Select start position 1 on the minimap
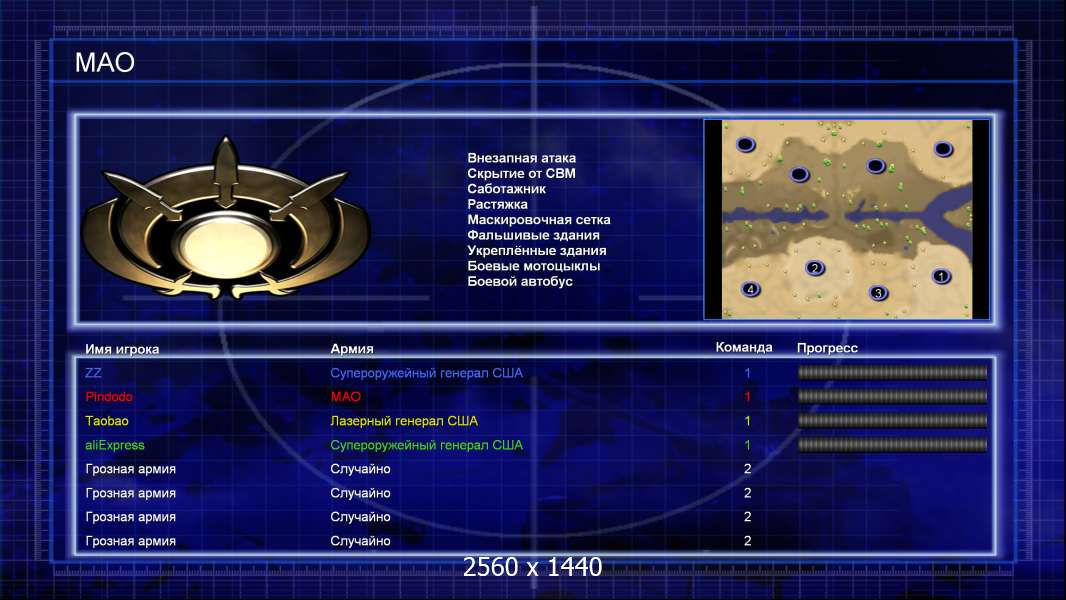This screenshot has width=1066, height=600. pyautogui.click(x=941, y=276)
